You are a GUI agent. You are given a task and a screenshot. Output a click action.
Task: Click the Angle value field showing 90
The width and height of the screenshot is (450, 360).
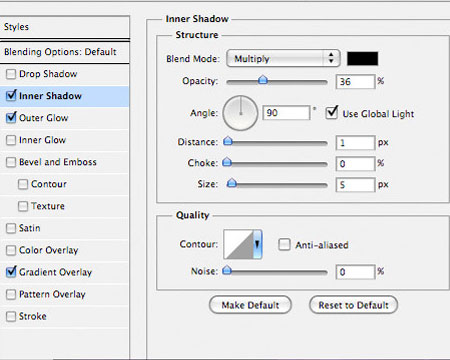[x=286, y=113]
